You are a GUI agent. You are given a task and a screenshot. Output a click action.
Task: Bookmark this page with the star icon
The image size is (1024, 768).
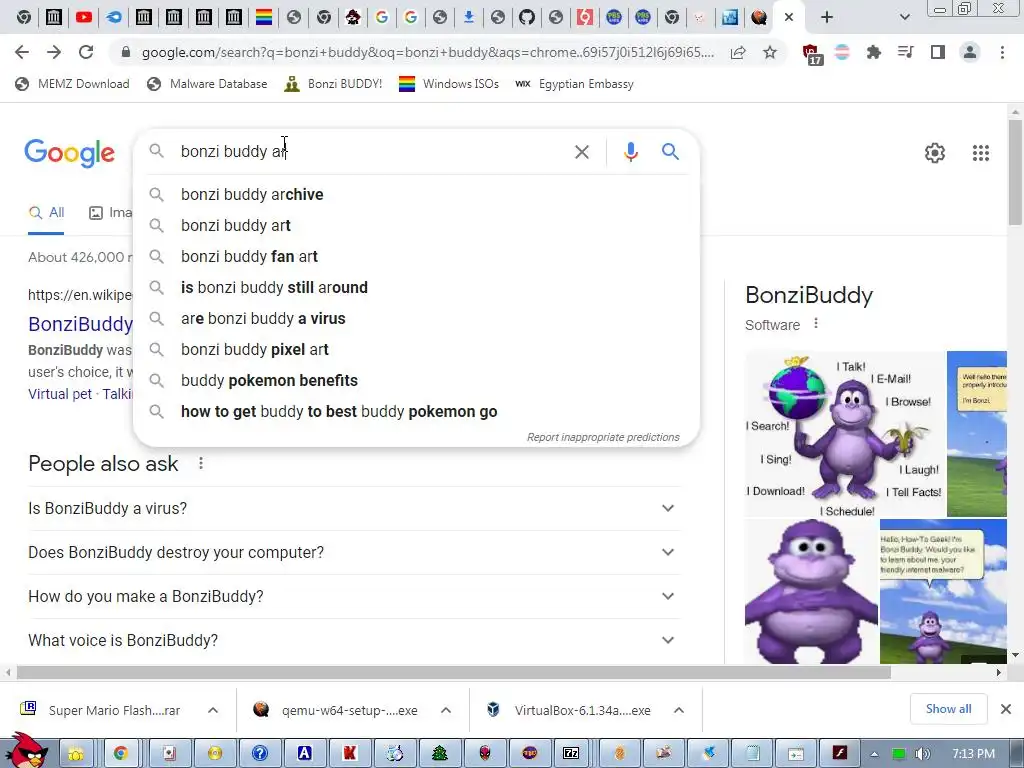(x=770, y=52)
